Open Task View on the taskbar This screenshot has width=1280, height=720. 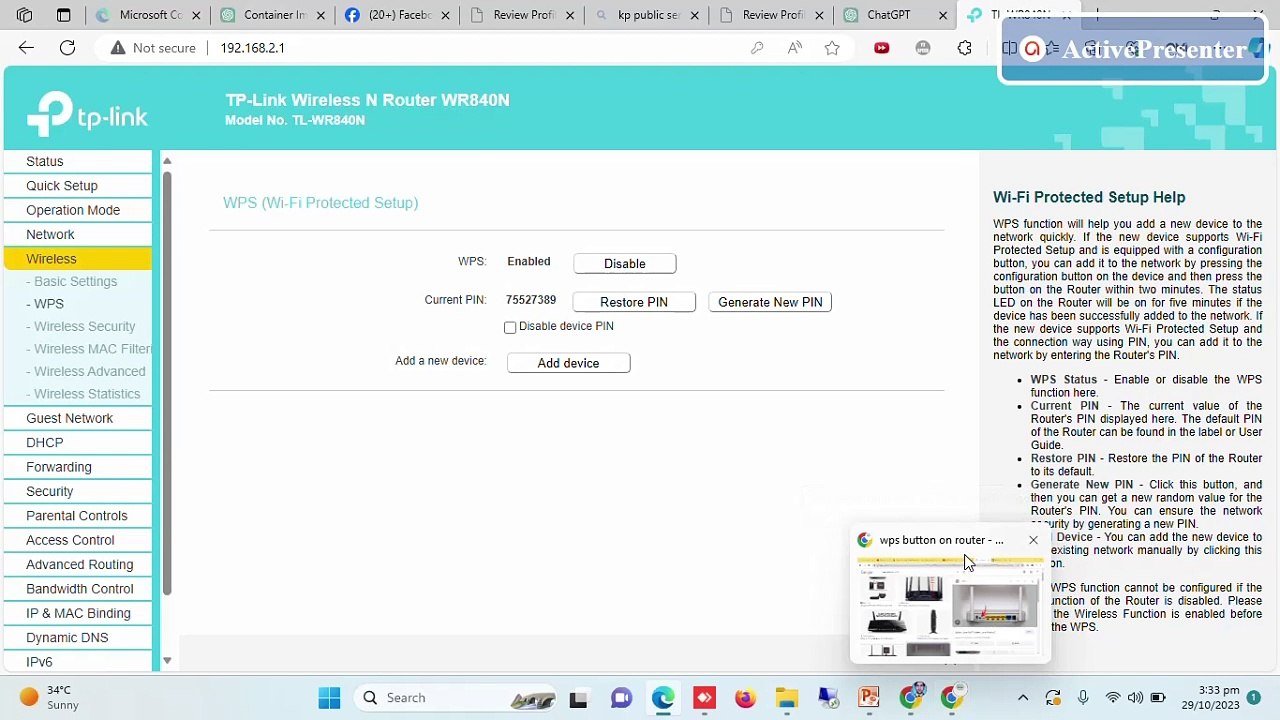[x=578, y=698]
